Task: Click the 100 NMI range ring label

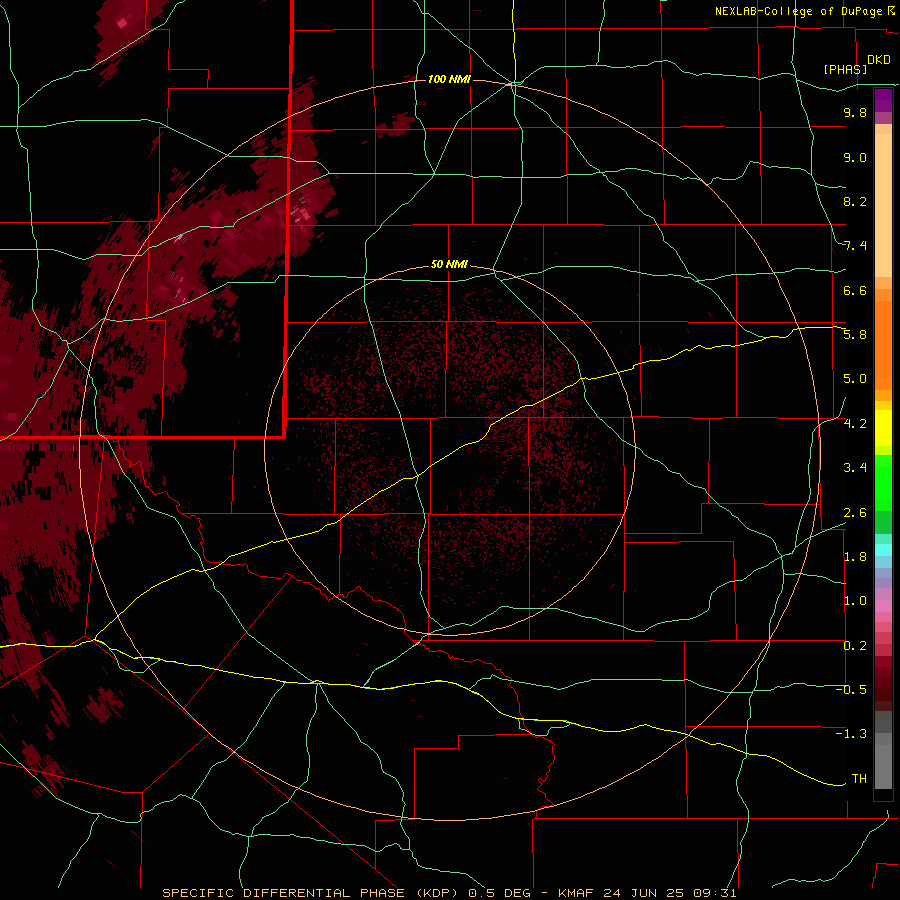Action: point(449,79)
